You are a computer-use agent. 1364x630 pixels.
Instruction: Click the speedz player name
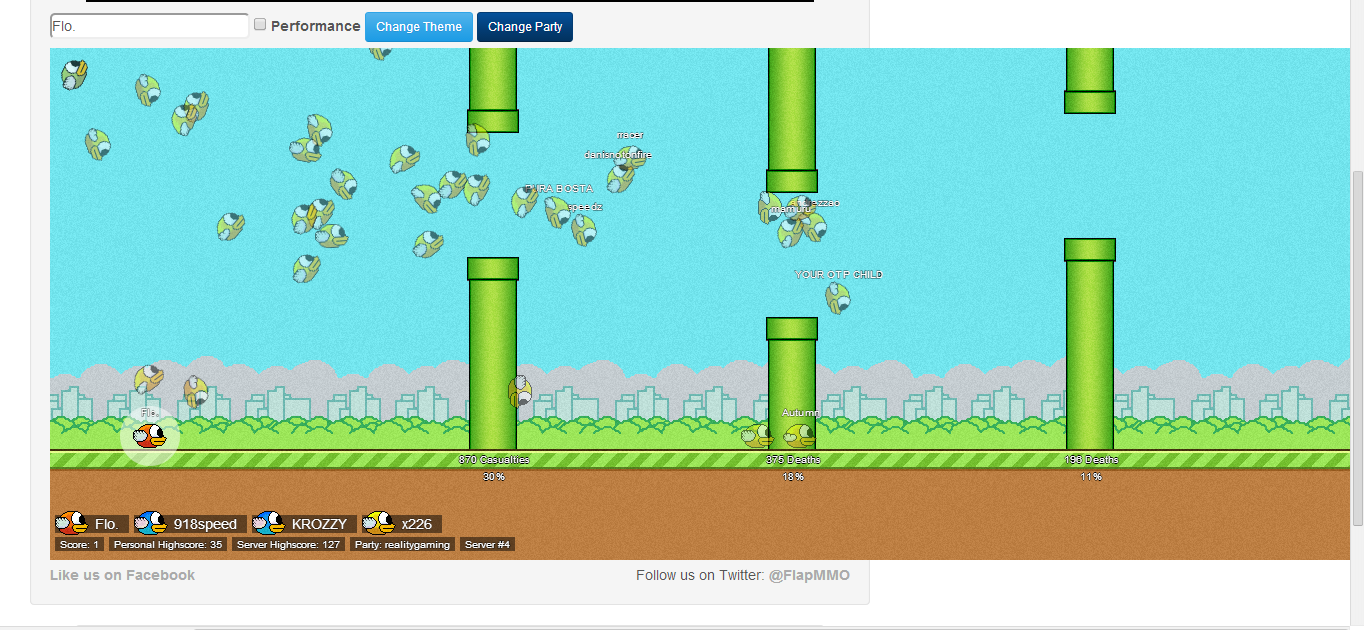tap(585, 207)
